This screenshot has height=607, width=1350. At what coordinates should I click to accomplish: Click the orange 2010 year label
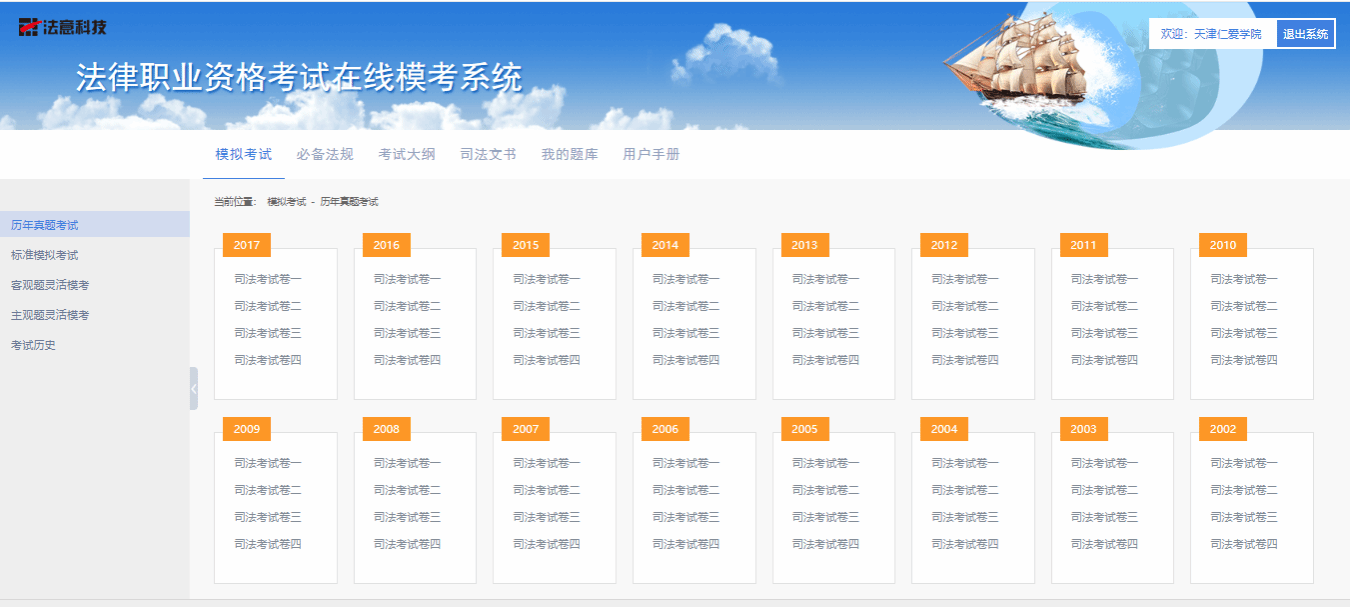click(x=1223, y=245)
